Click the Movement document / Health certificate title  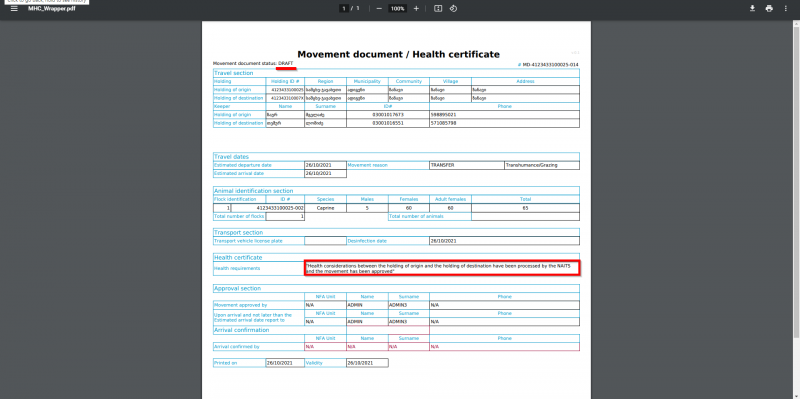(398, 55)
